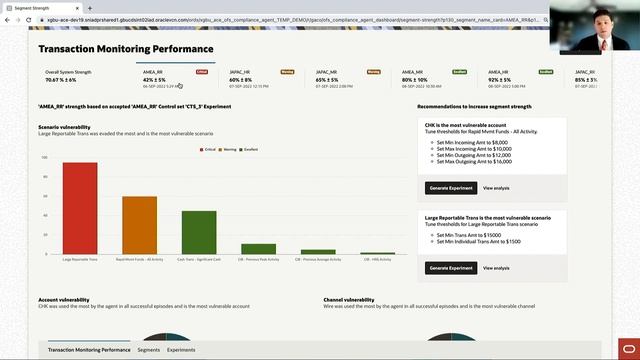Click the 'Account vulnerability' section title
640x360 pixels.
(x=64, y=300)
